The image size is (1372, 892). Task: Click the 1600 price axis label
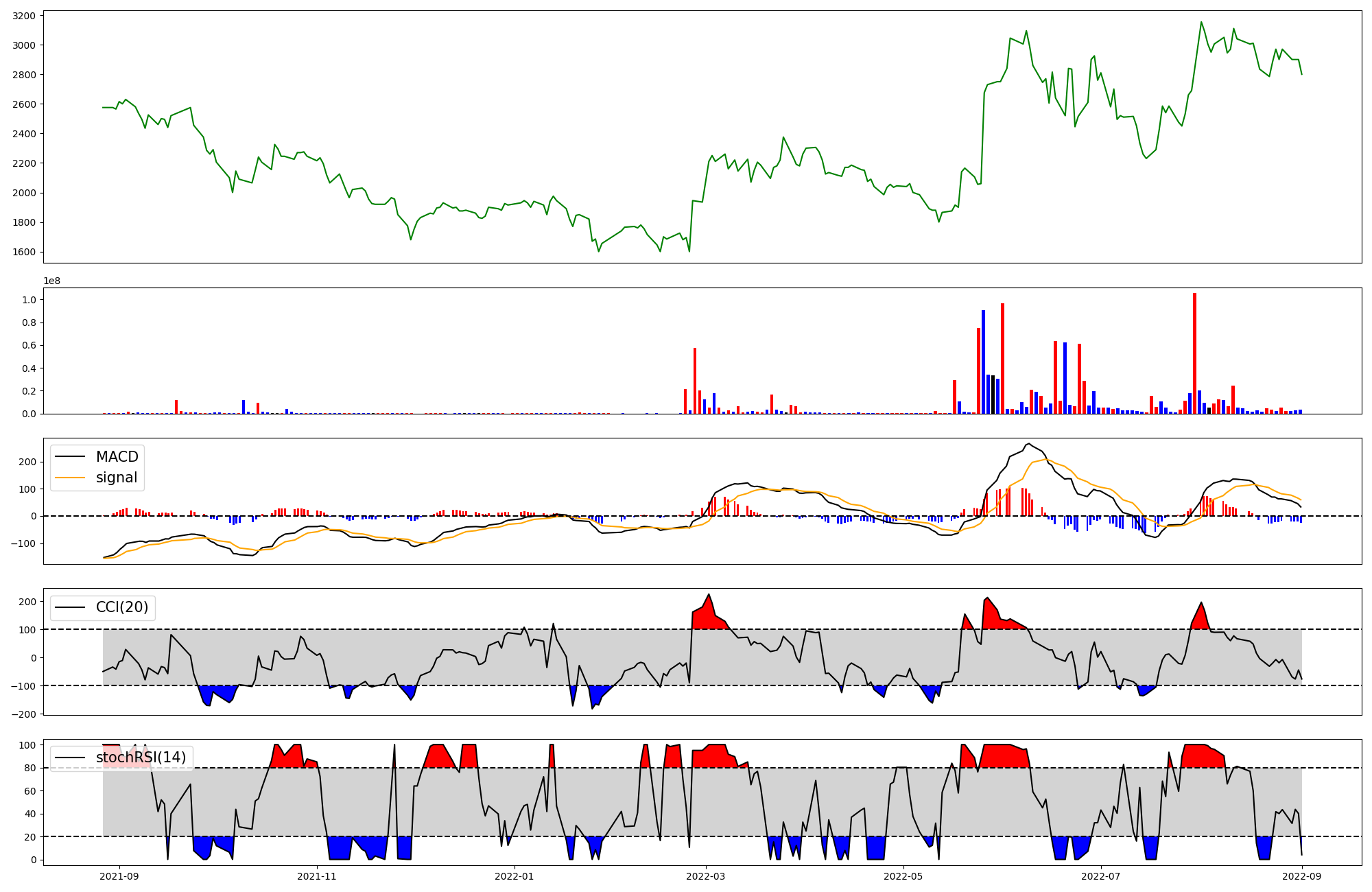(x=25, y=252)
